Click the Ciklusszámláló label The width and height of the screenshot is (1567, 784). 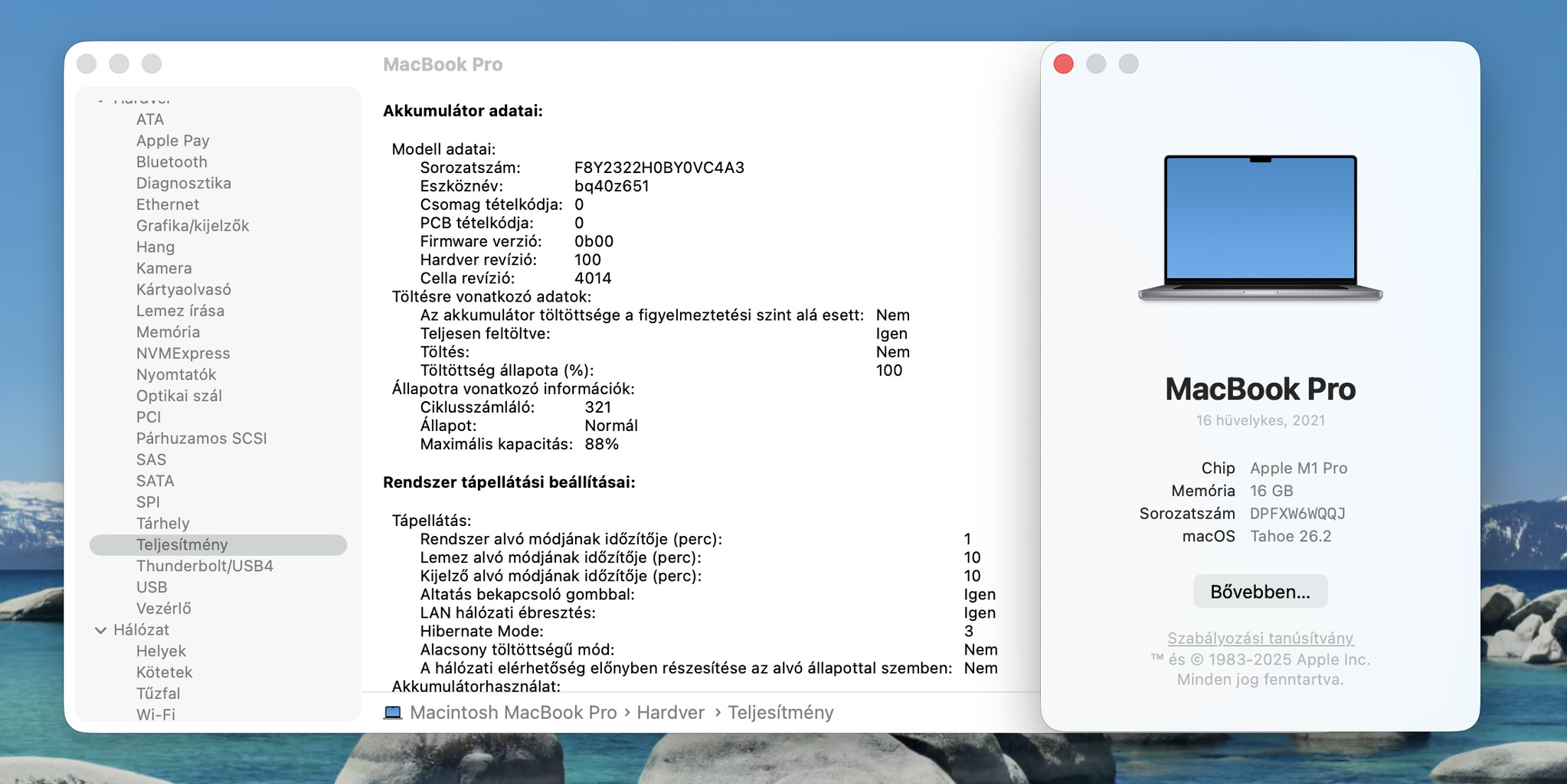click(x=477, y=407)
